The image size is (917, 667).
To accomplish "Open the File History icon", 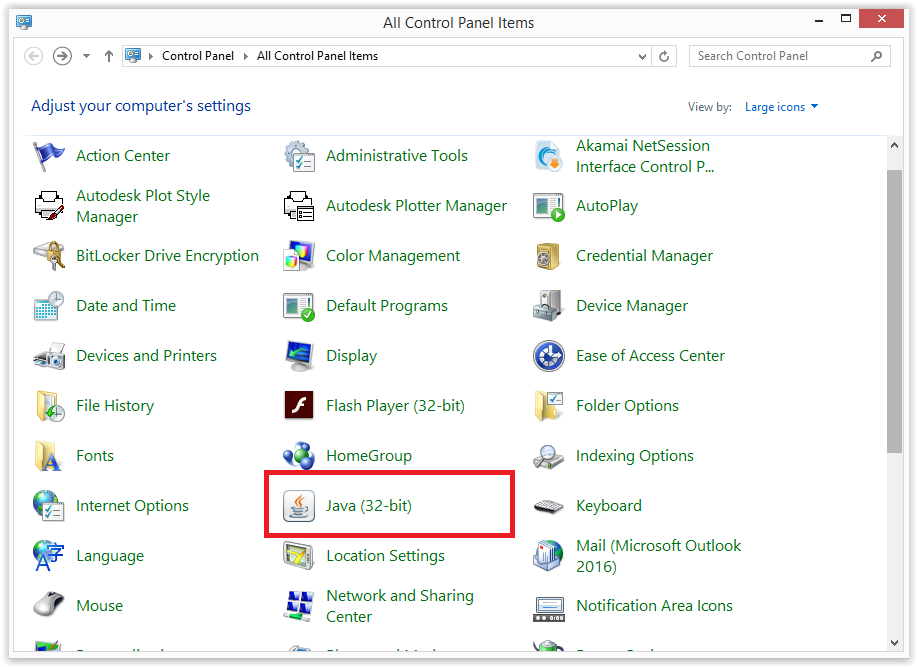I will [x=50, y=406].
